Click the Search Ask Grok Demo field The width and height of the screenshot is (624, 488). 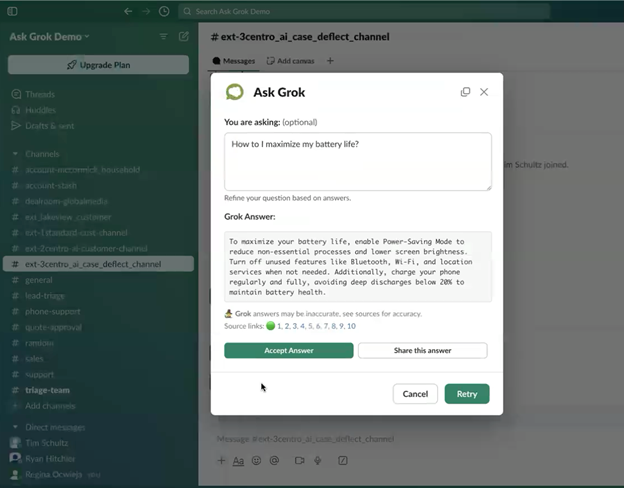pyautogui.click(x=364, y=12)
